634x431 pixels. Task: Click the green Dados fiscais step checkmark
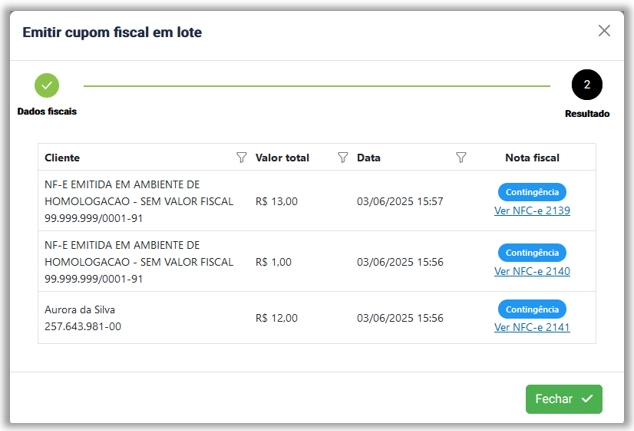47,85
